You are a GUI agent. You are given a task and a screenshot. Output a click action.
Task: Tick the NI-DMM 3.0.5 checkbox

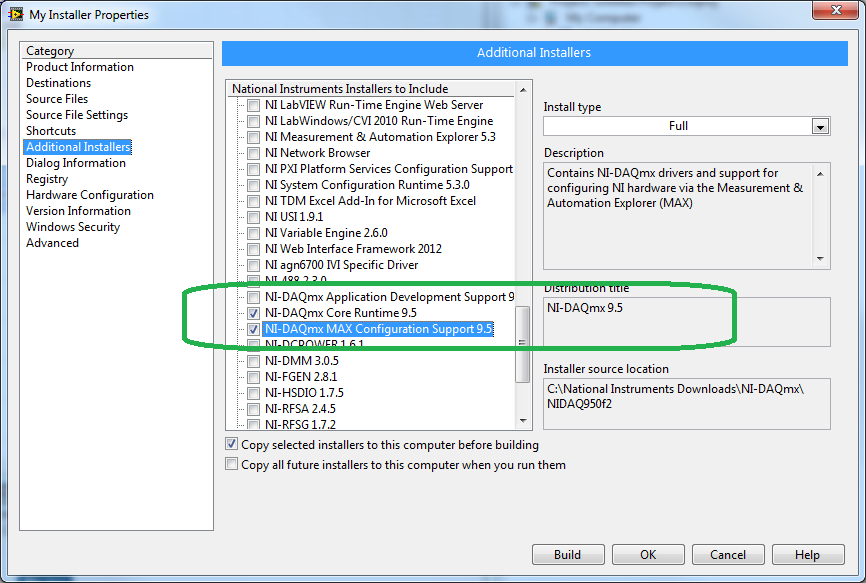(254, 362)
